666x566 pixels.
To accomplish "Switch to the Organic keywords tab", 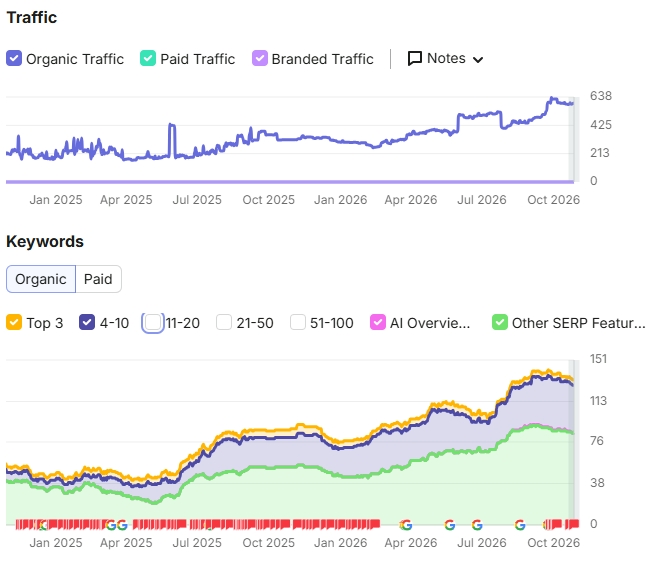I will click(41, 279).
